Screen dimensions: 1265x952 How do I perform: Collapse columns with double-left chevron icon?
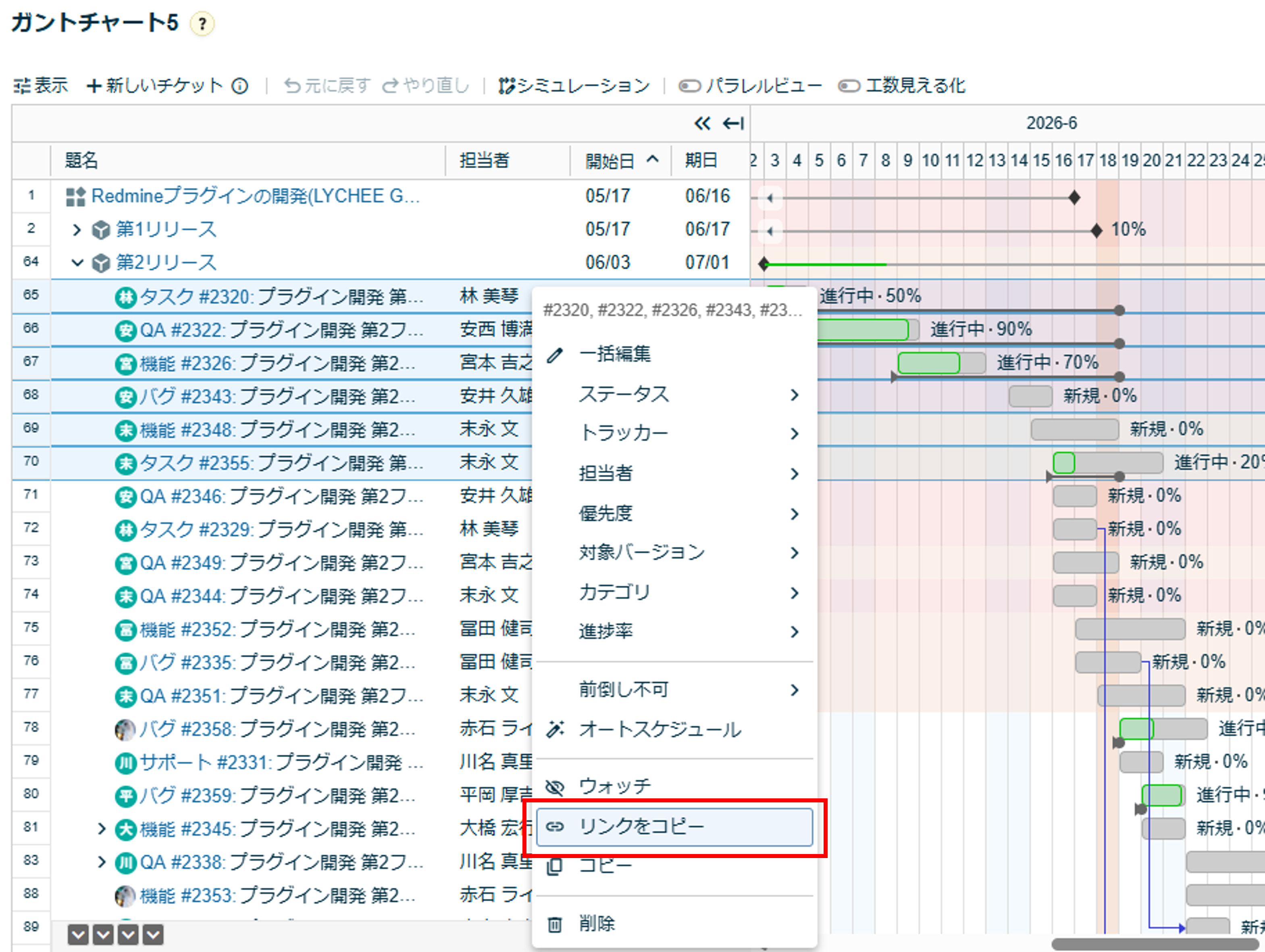point(702,123)
